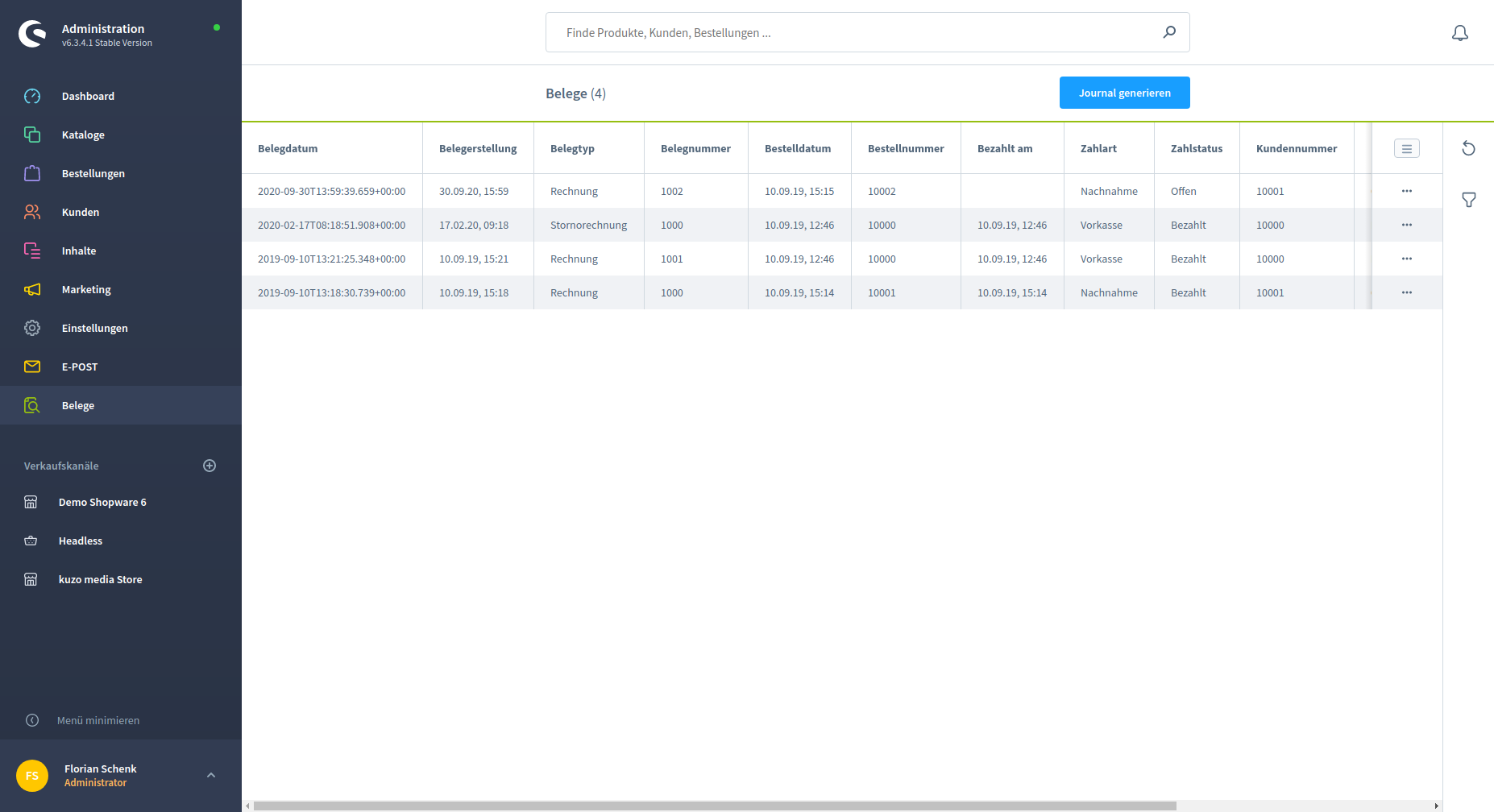This screenshot has height=812, width=1494.
Task: Click the E-POST envelope icon
Action: pyautogui.click(x=32, y=367)
